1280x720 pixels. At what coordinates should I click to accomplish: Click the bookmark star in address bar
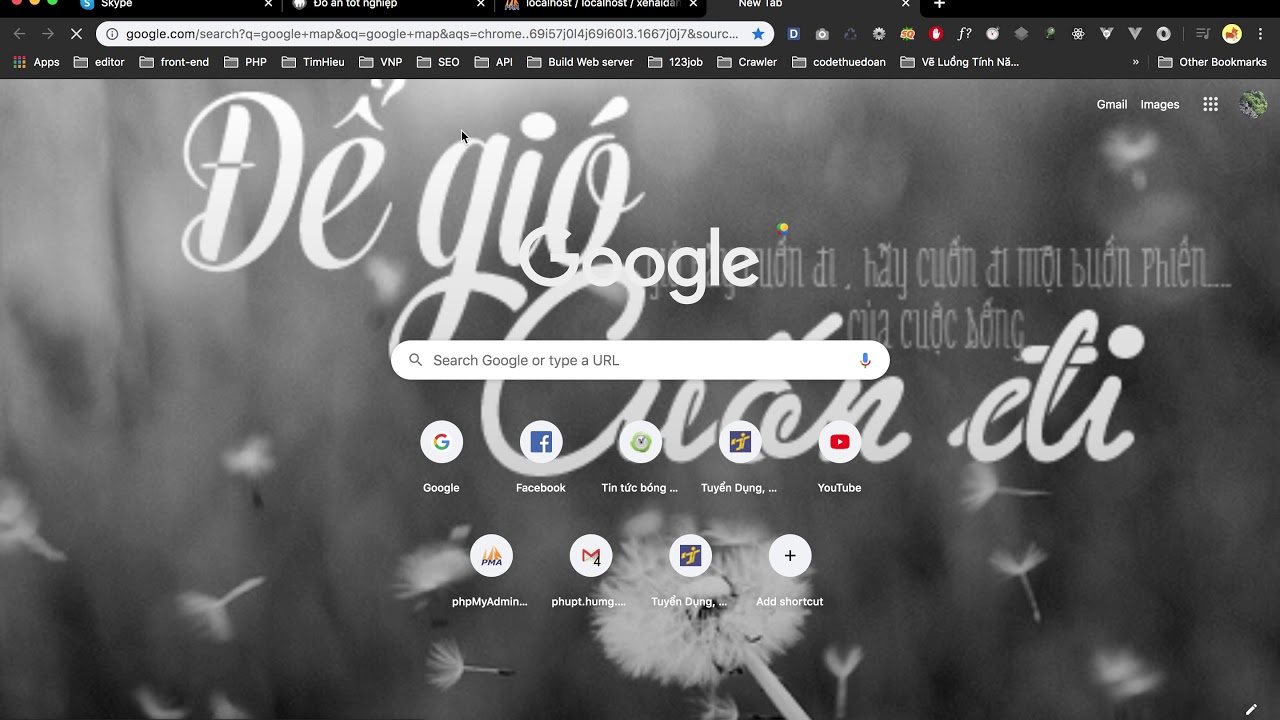click(758, 34)
